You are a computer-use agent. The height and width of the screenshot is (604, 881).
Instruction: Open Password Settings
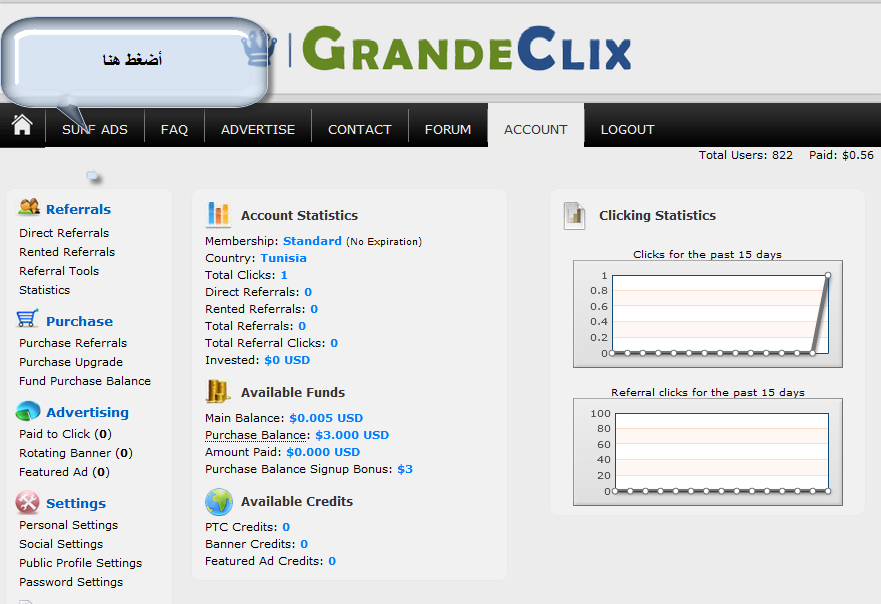71,582
